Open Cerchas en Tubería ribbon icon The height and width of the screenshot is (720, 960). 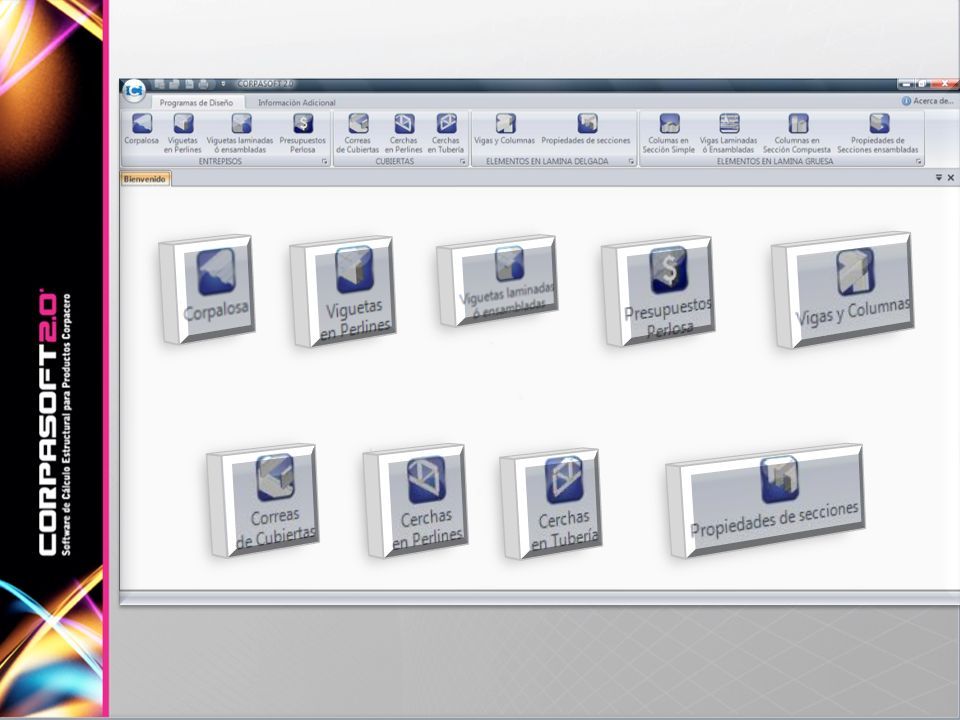tap(446, 133)
